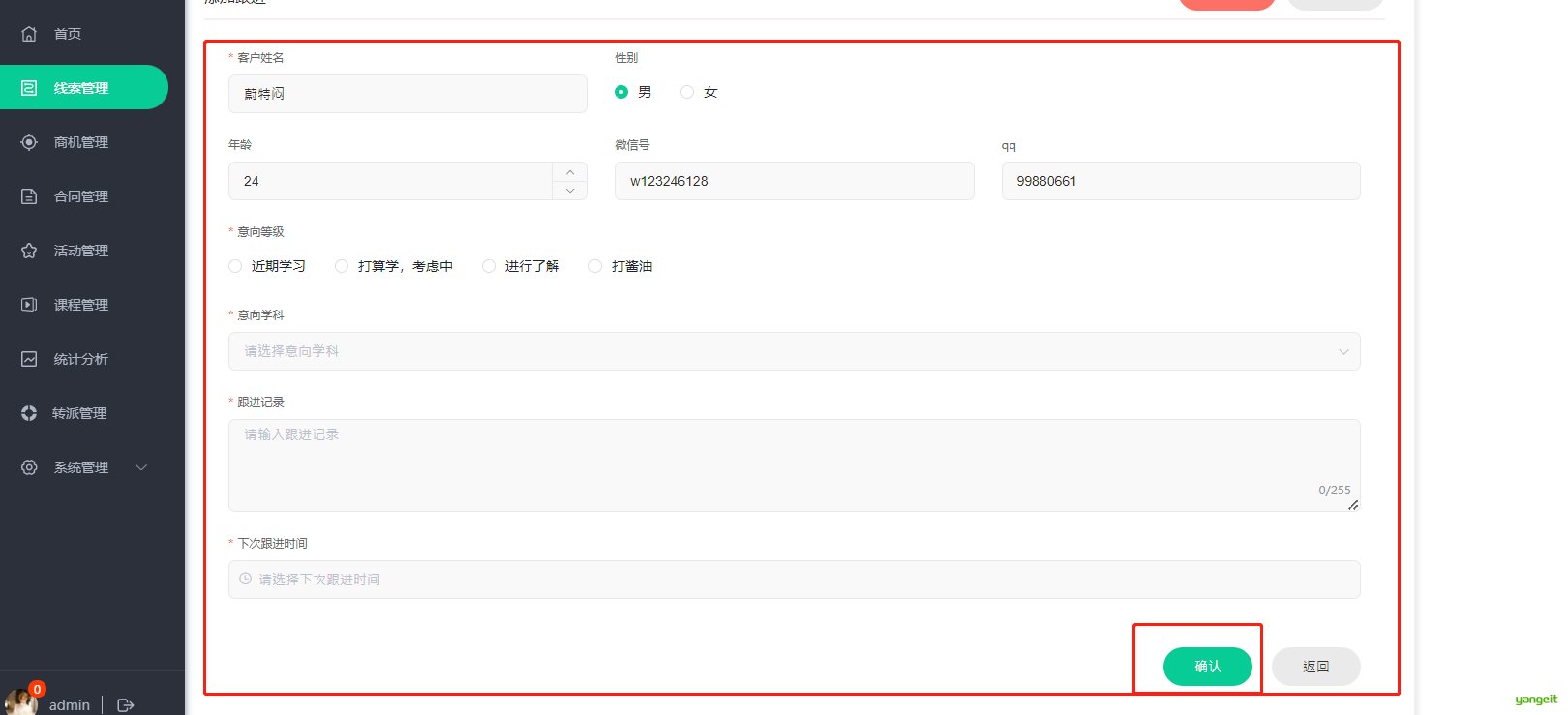The width and height of the screenshot is (1568, 715).
Task: Click the 跟进记录 text area
Action: [x=795, y=465]
